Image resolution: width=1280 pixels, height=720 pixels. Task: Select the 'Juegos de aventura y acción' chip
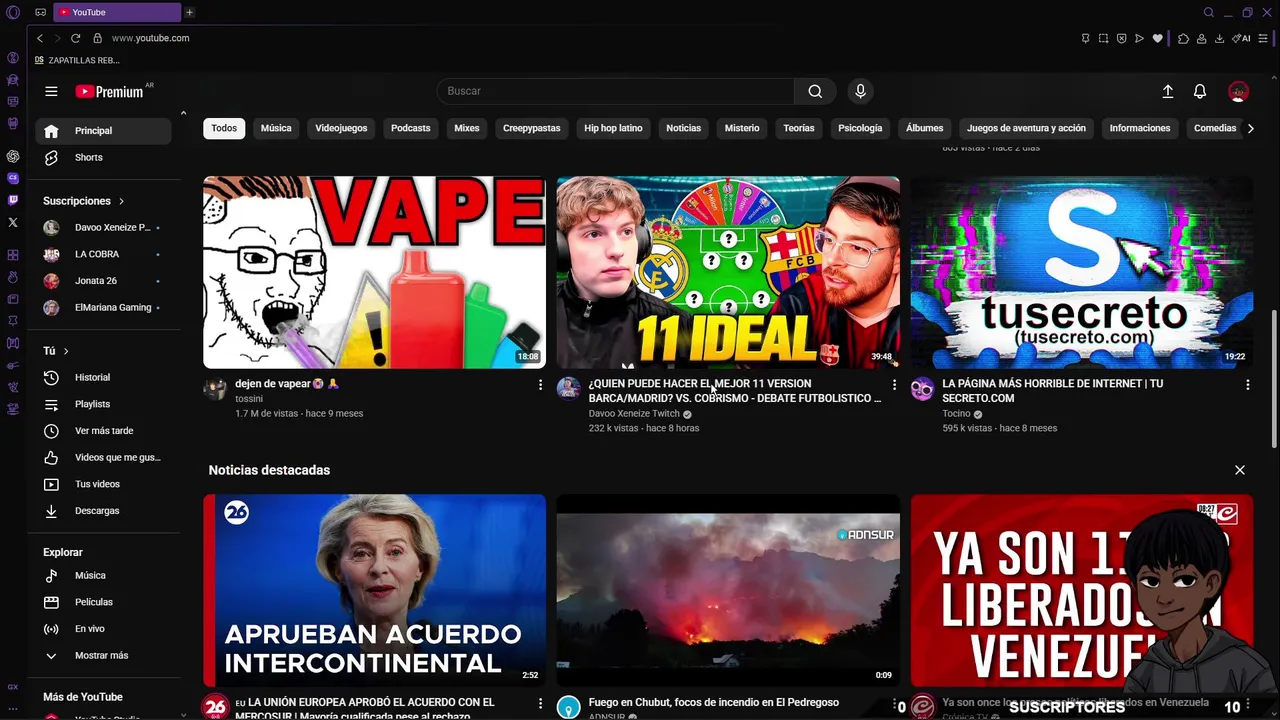click(x=1026, y=128)
